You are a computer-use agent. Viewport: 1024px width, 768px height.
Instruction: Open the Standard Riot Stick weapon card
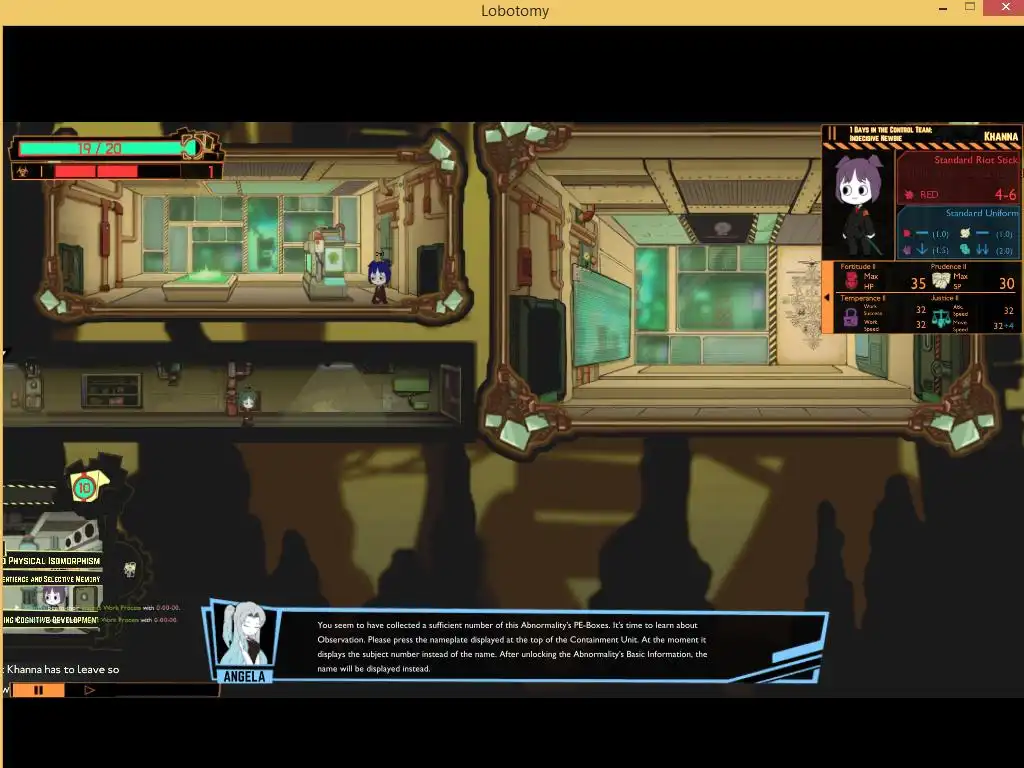957,178
